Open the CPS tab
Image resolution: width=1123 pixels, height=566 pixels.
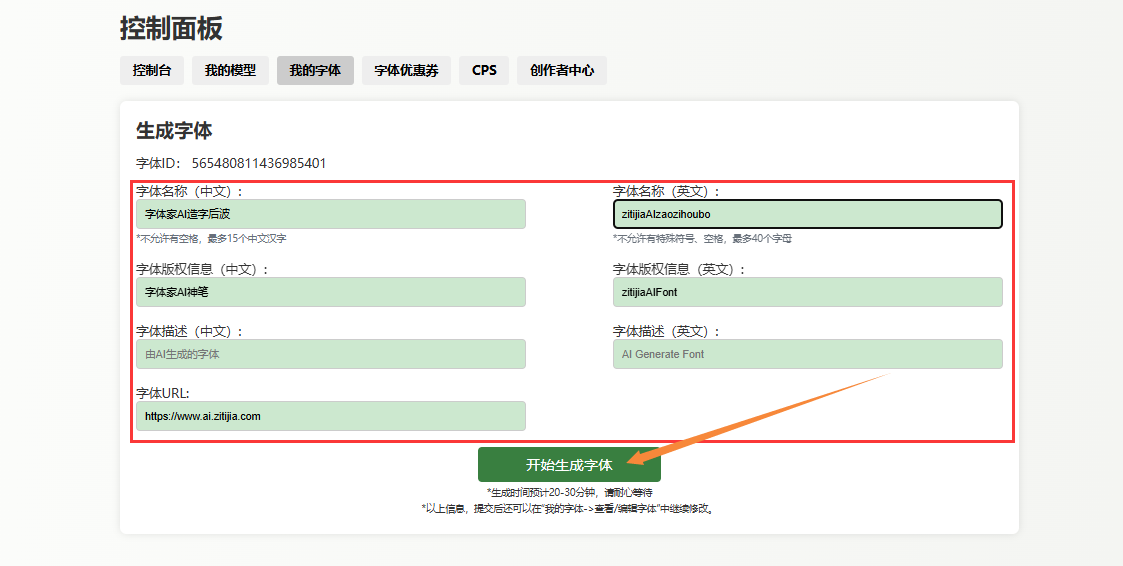pos(484,70)
